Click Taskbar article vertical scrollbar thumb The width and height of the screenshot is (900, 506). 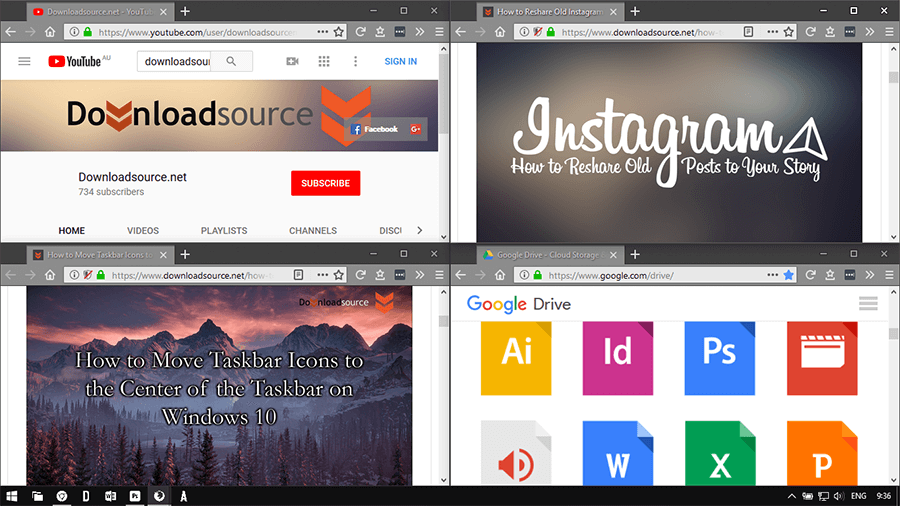tap(443, 321)
